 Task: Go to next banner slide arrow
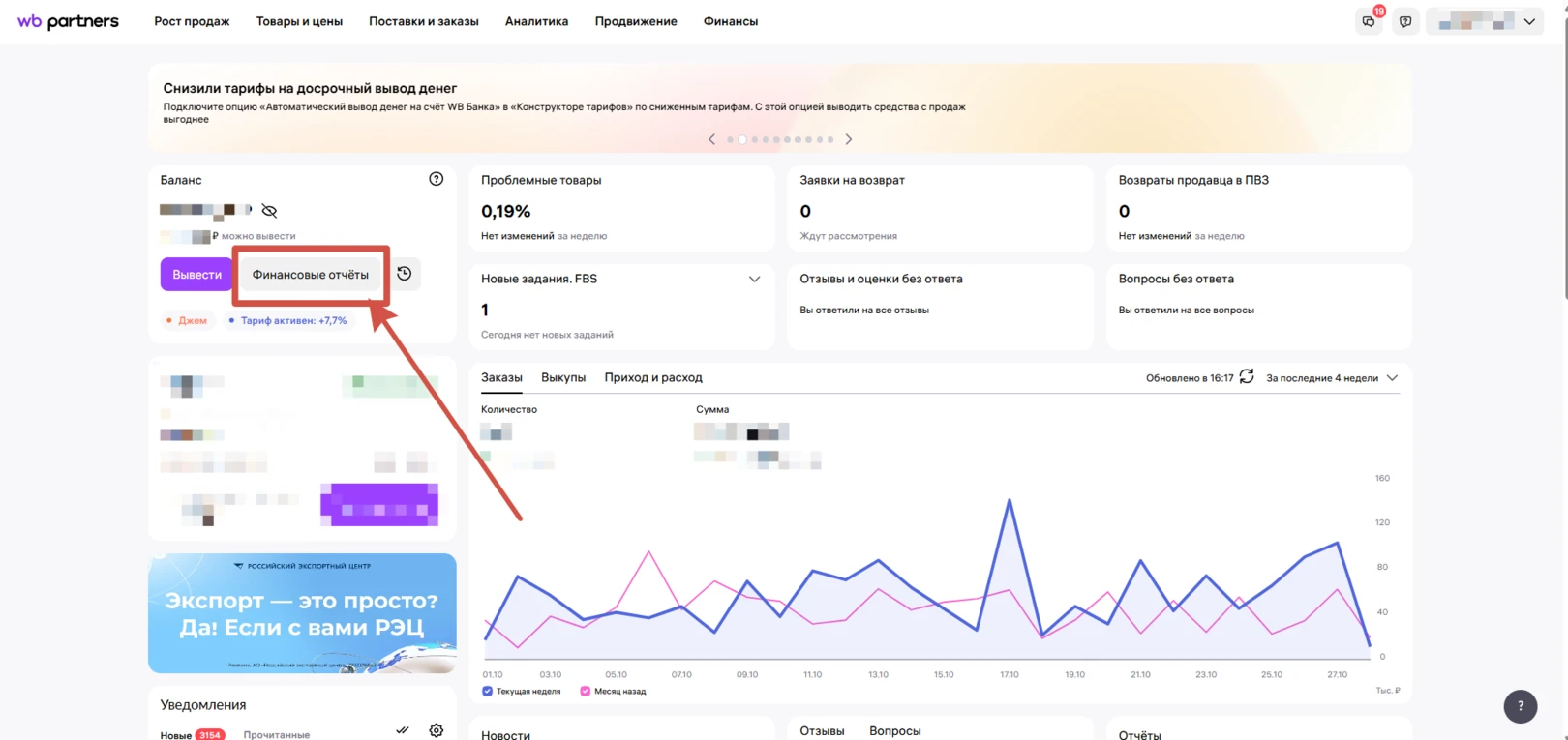(849, 139)
